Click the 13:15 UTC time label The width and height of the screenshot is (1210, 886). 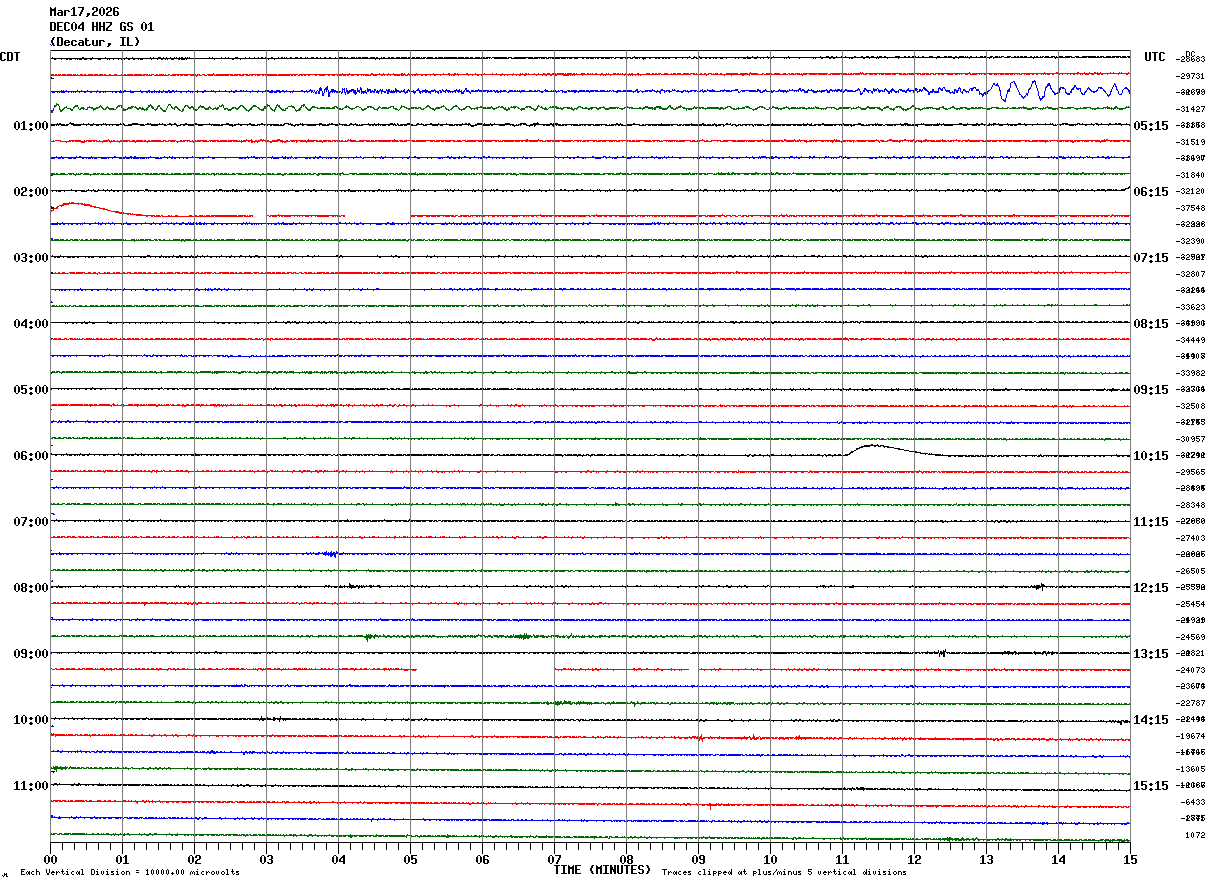[x=1151, y=654]
